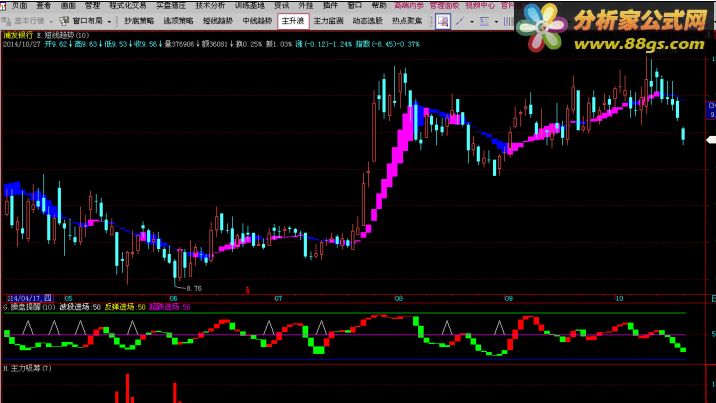Click the 05 month marker on time axis
716x403 pixels.
point(68,298)
